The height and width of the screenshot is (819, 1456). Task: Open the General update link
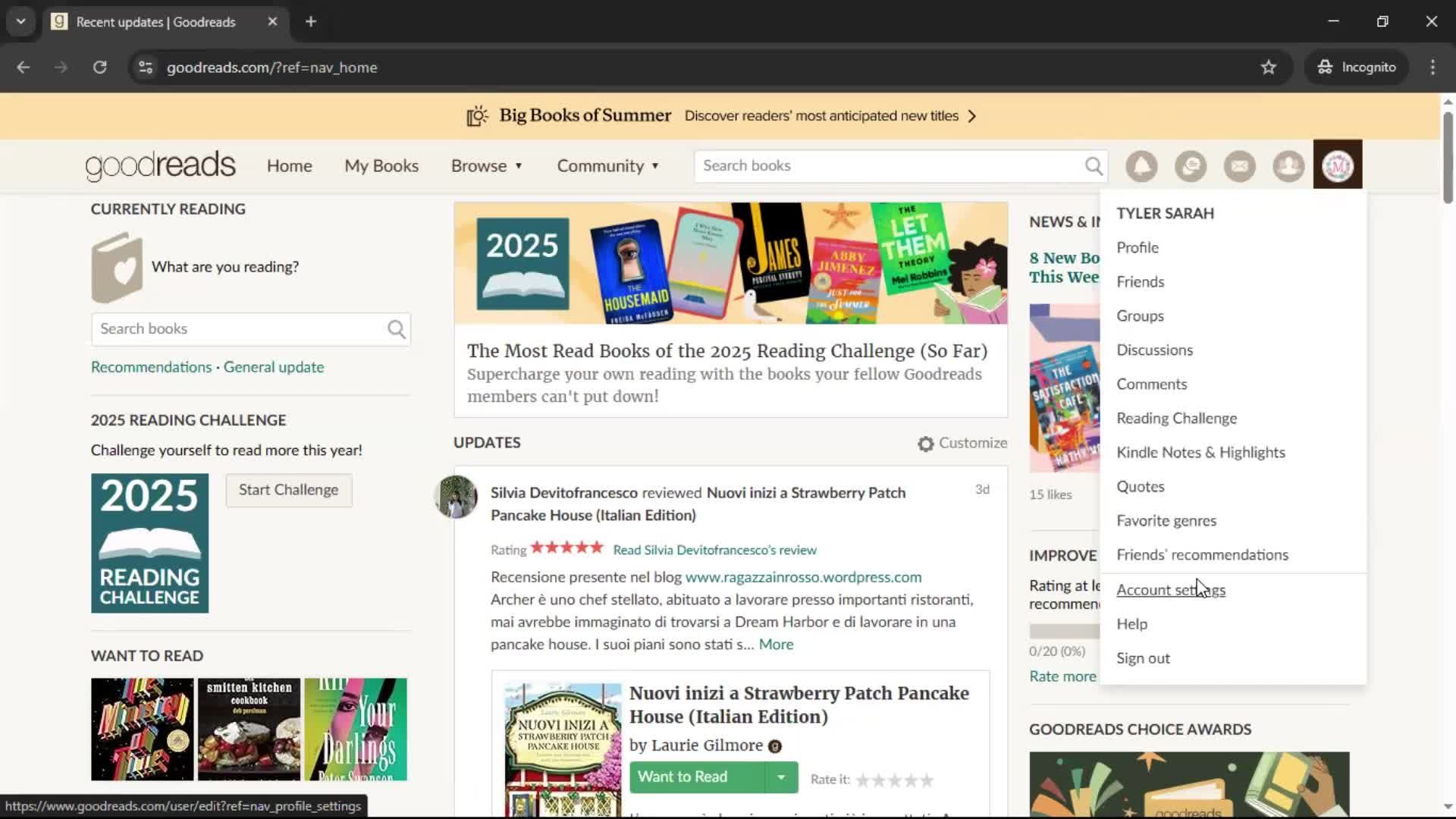pos(274,367)
